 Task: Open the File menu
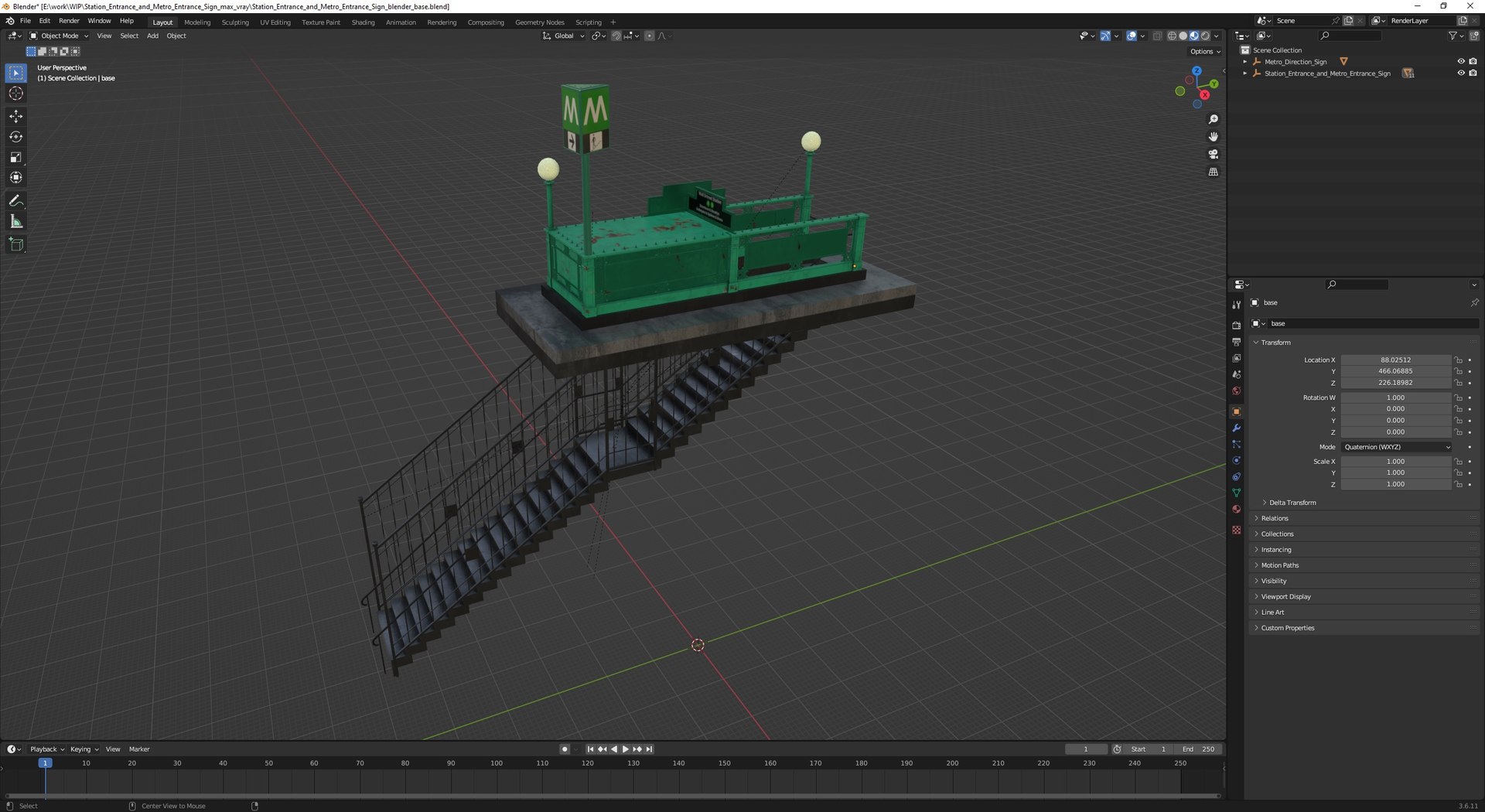coord(26,21)
